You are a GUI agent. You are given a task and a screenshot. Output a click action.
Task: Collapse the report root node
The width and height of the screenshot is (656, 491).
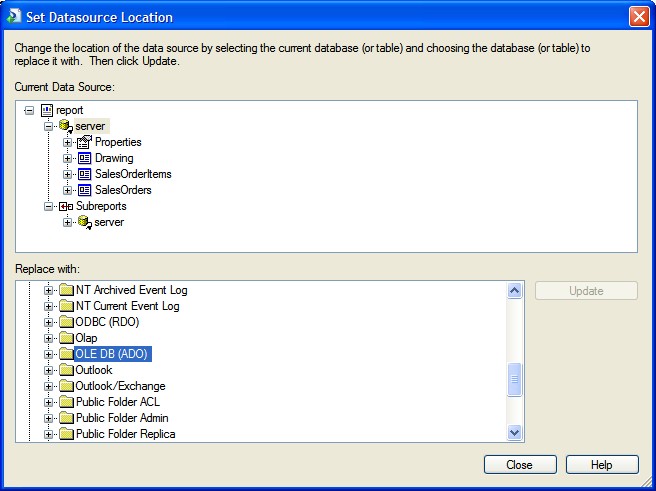coord(29,110)
